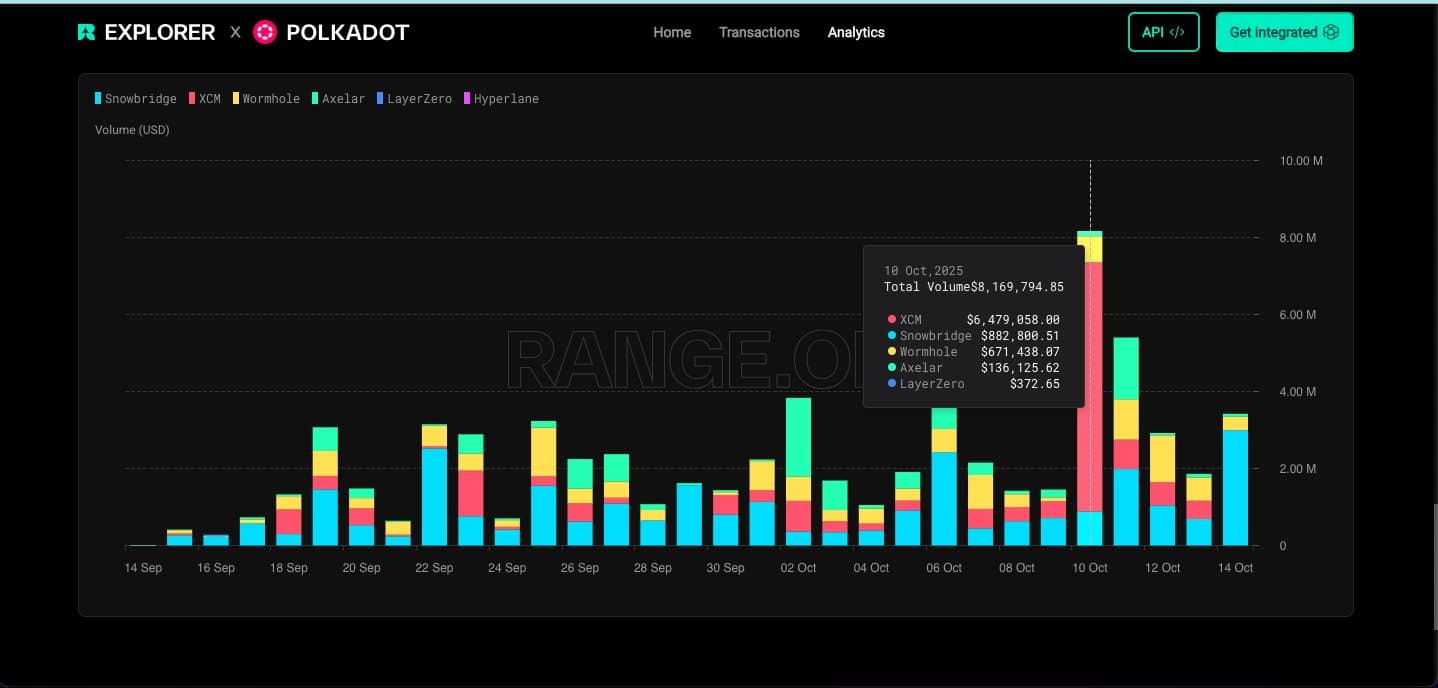Click the Get integrated button

(1284, 31)
